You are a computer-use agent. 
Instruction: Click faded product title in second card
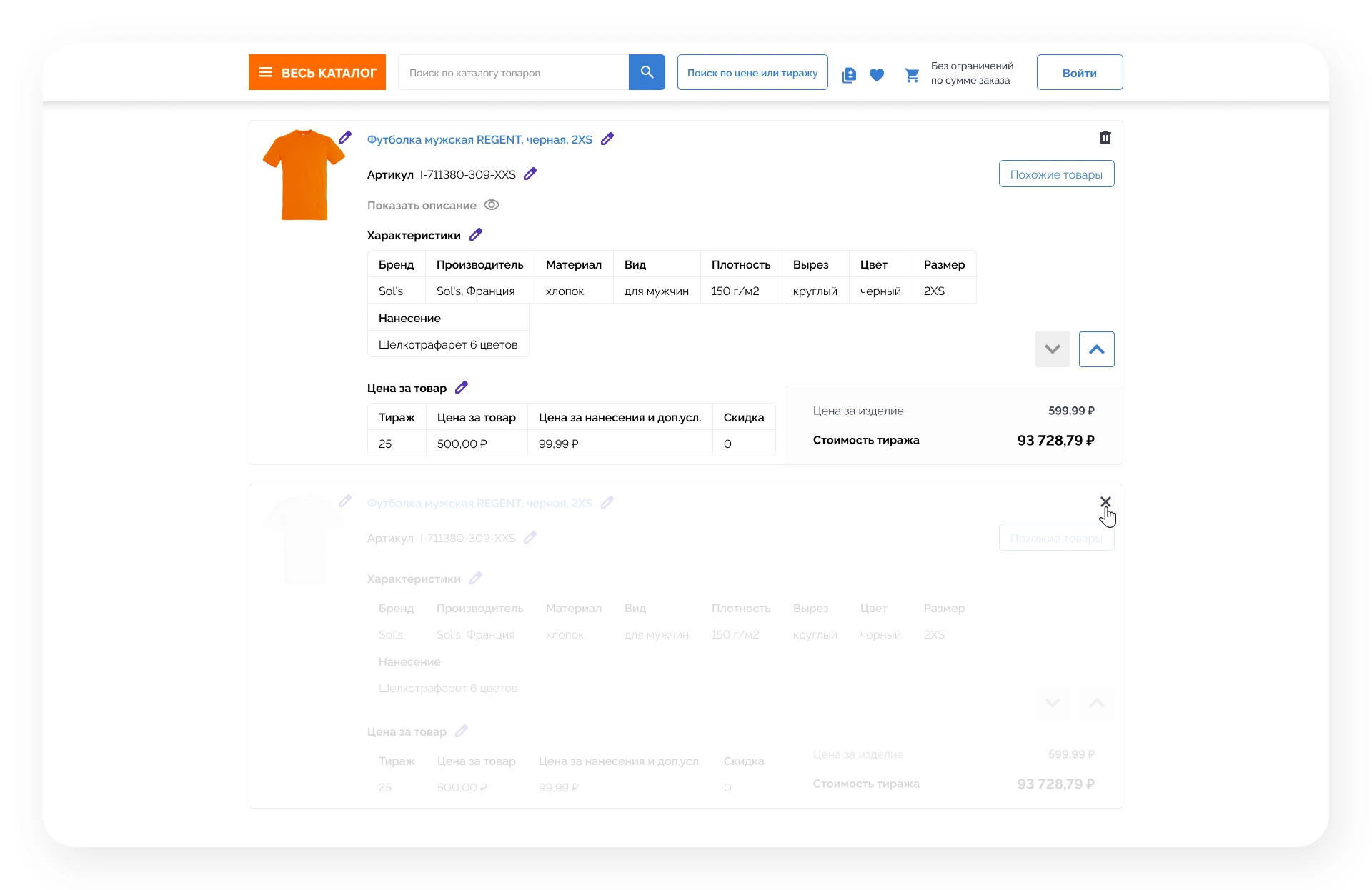tap(479, 503)
